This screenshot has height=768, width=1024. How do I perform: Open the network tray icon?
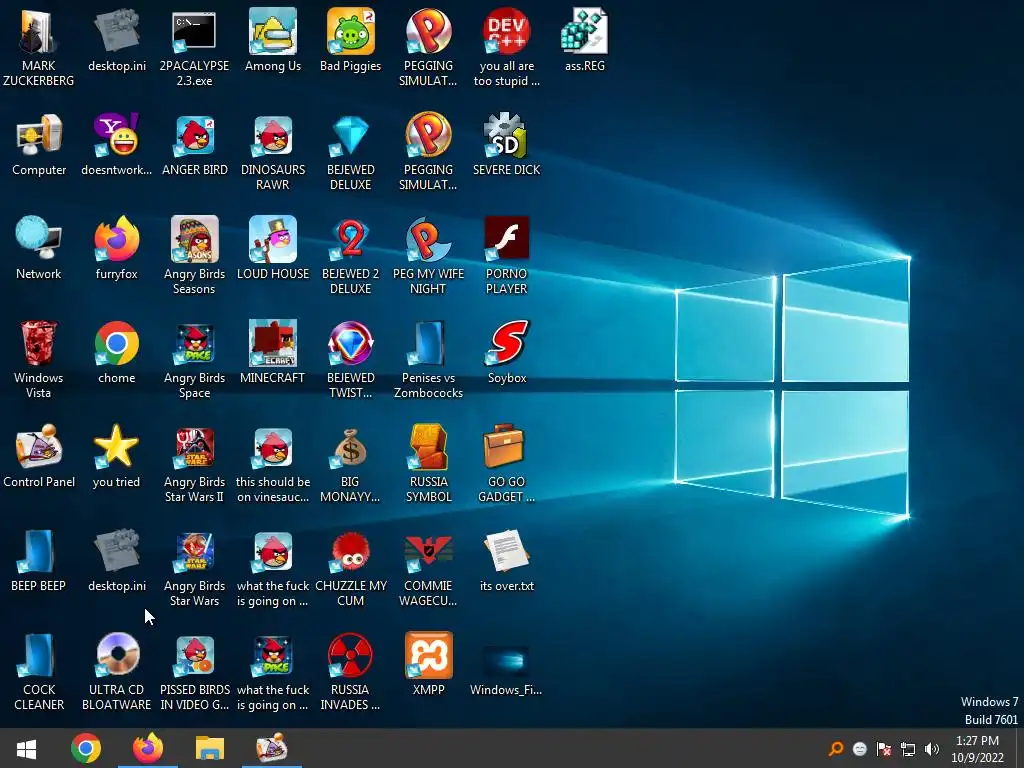click(908, 749)
